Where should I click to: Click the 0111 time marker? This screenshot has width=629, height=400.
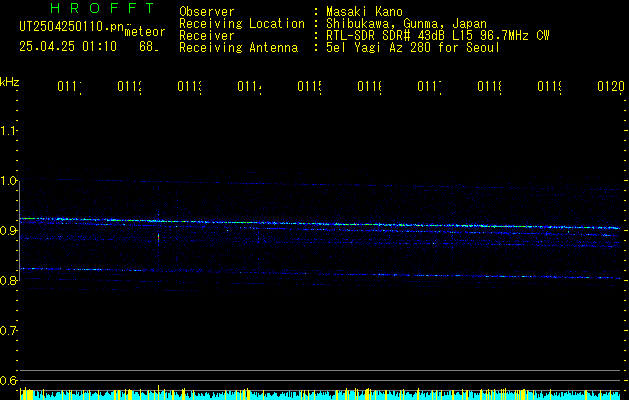69,87
